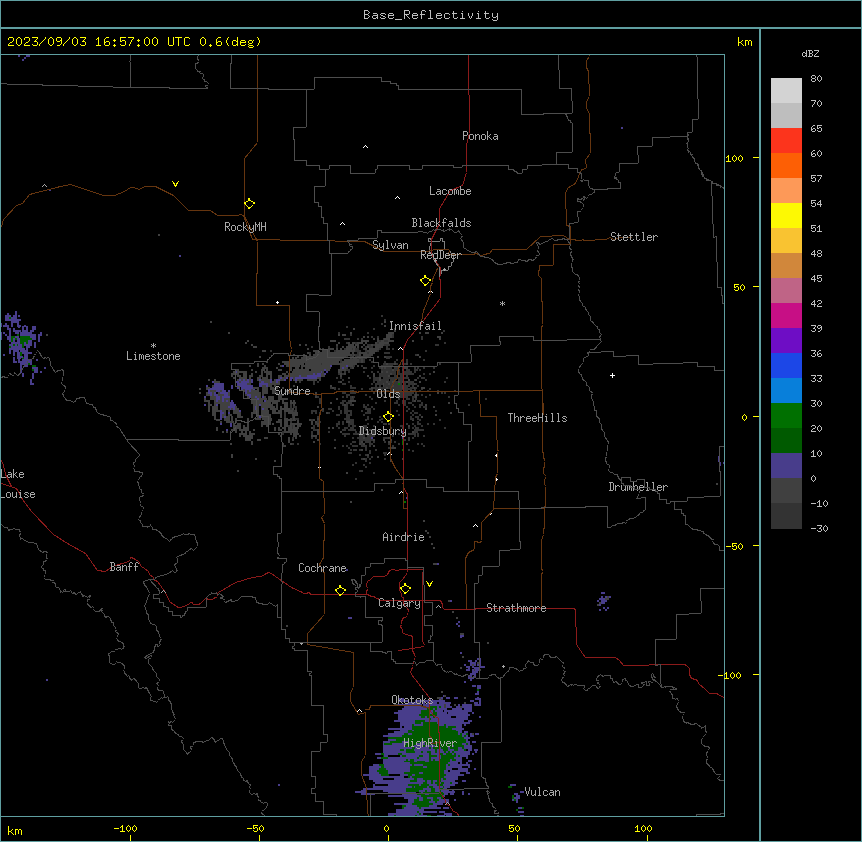862x842 pixels.
Task: Click the white asterisk above Limestone label
Action: point(153,346)
